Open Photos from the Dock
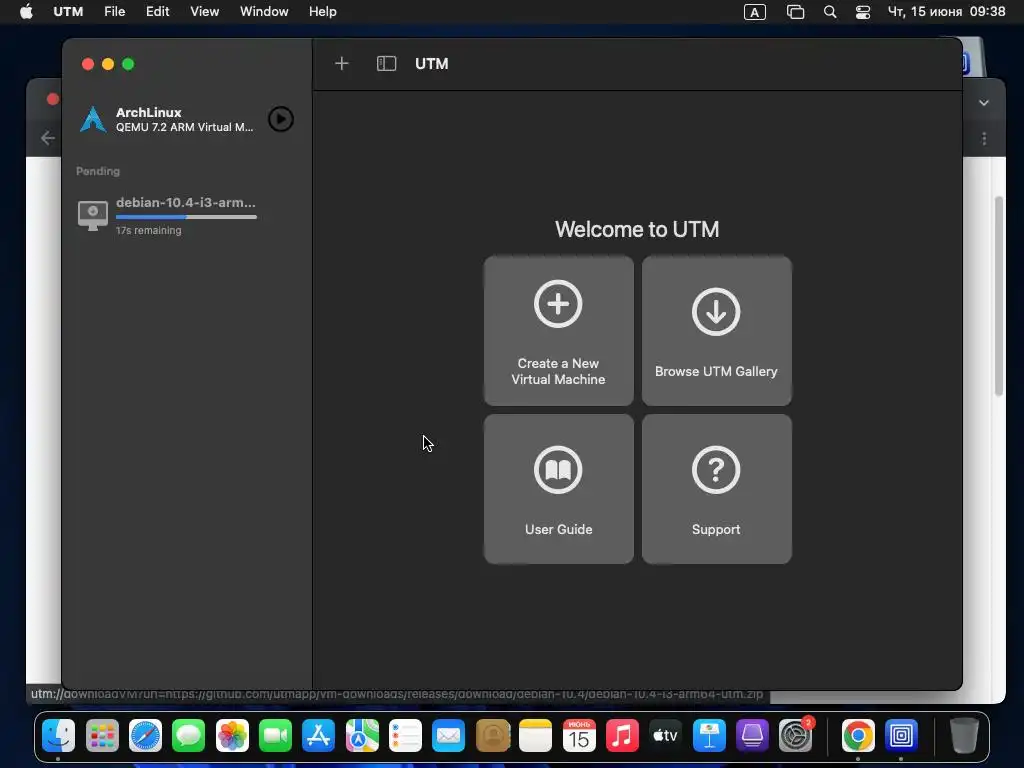The image size is (1024, 768). [x=232, y=736]
